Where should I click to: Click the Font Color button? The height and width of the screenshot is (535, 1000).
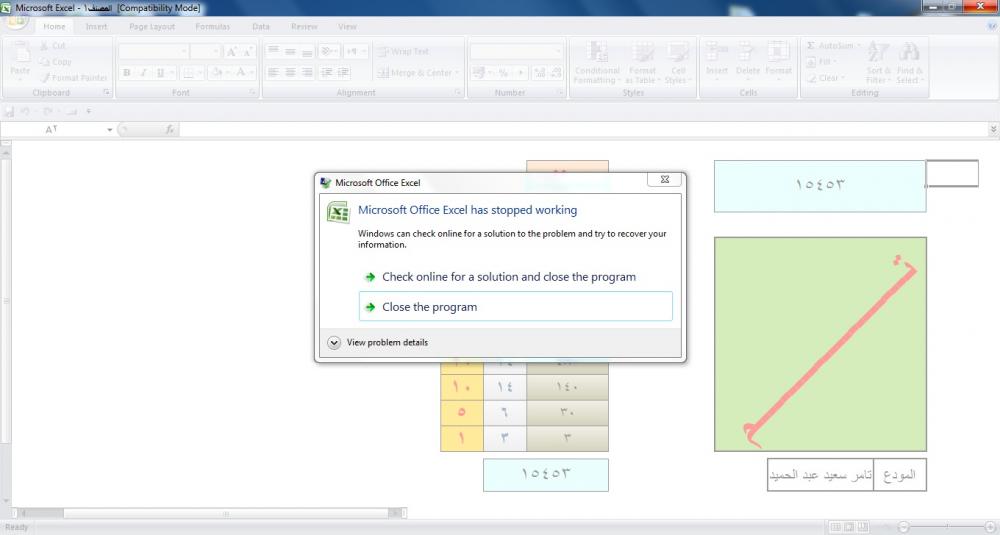(240, 73)
